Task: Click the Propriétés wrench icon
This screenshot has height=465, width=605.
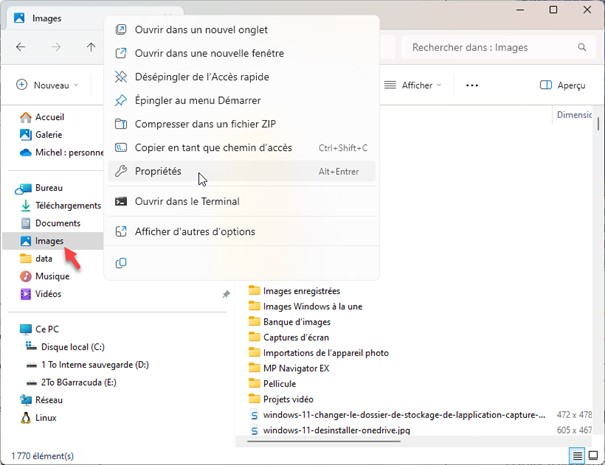Action: click(x=121, y=171)
